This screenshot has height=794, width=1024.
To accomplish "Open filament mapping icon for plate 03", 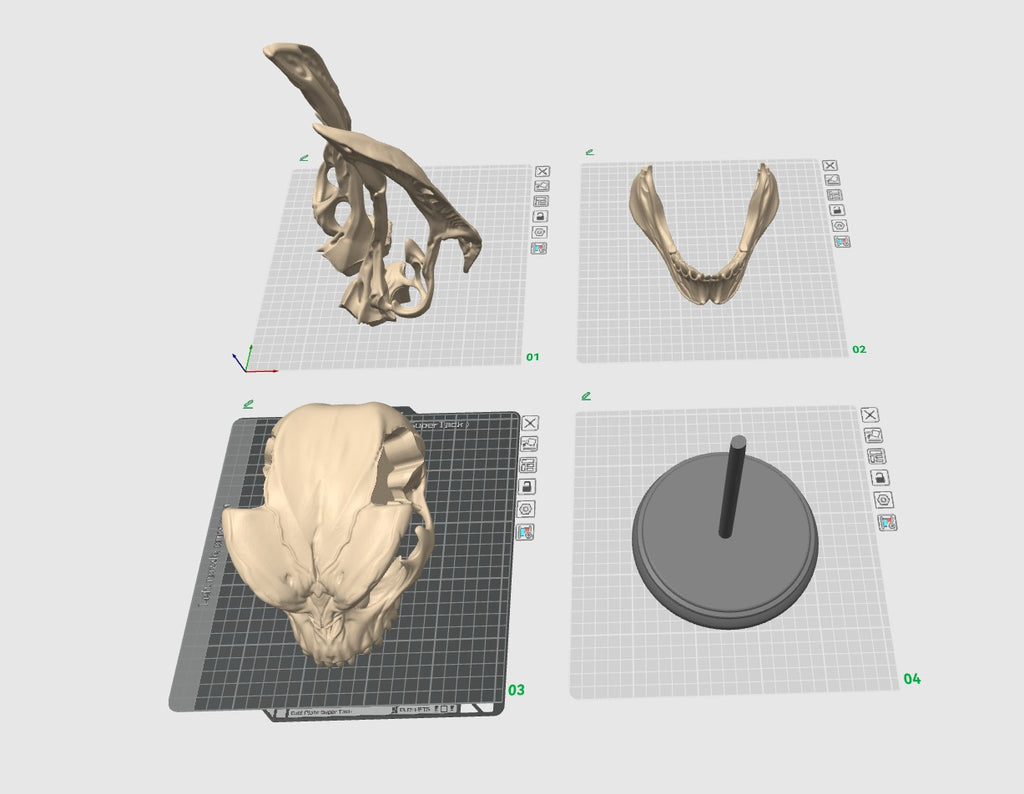I will coord(525,532).
